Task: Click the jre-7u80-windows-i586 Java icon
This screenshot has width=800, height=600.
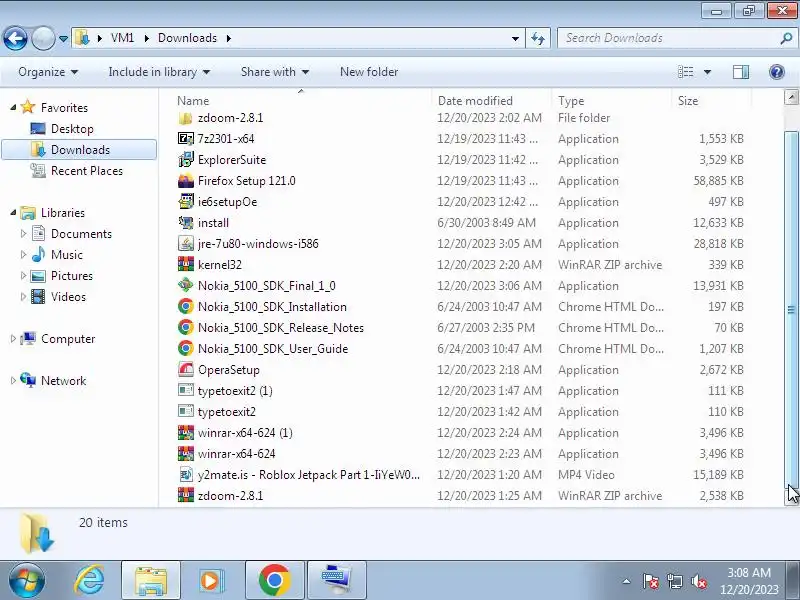Action: point(186,243)
